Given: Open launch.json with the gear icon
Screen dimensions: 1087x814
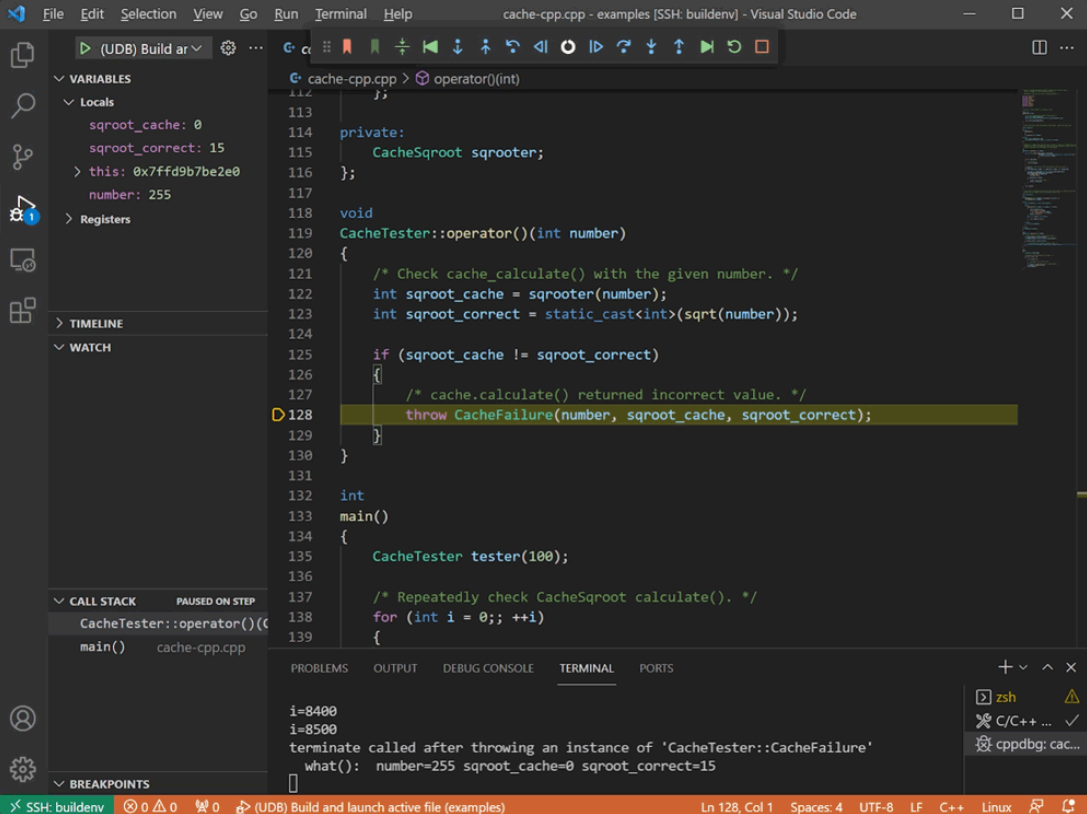Looking at the screenshot, I should [x=228, y=48].
